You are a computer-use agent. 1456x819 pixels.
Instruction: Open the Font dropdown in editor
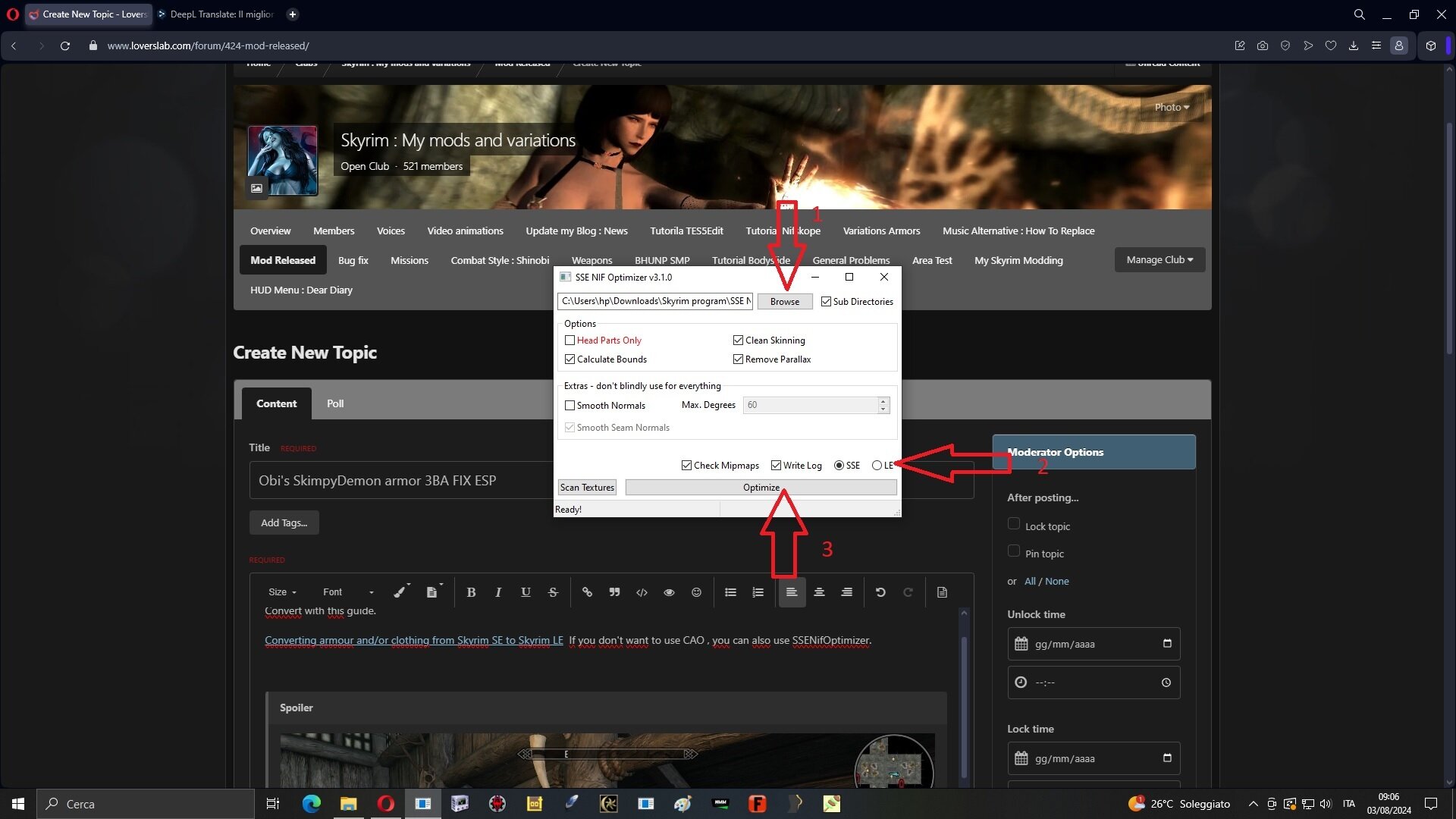pyautogui.click(x=348, y=592)
